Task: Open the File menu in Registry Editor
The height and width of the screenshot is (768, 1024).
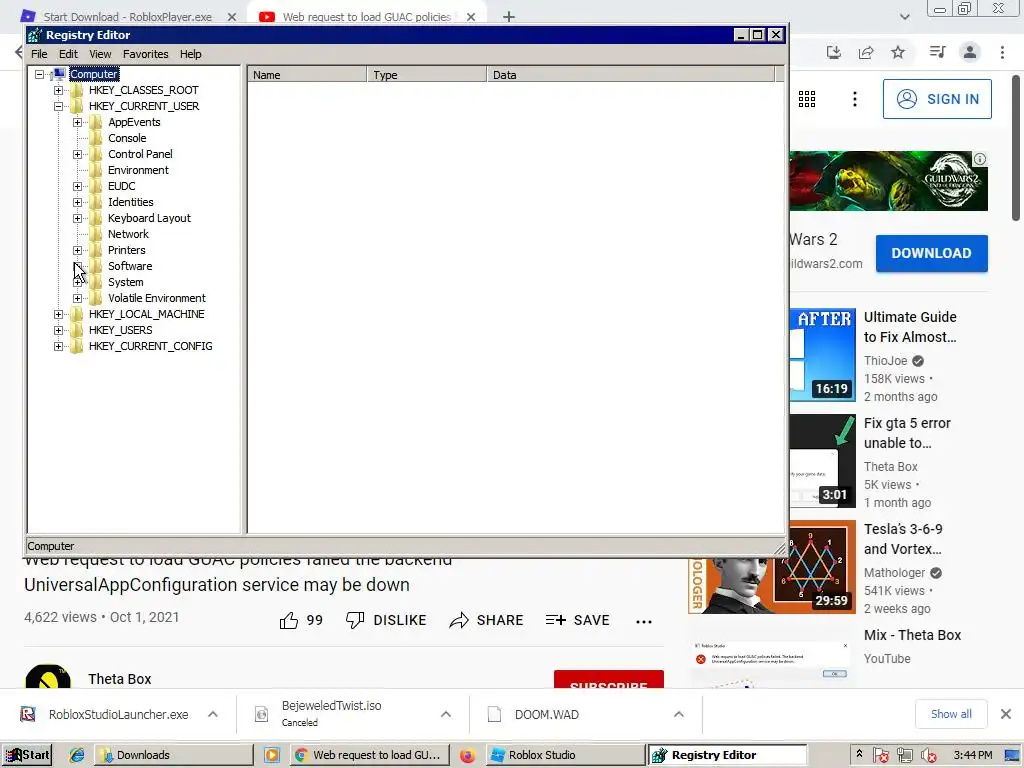Action: tap(39, 54)
